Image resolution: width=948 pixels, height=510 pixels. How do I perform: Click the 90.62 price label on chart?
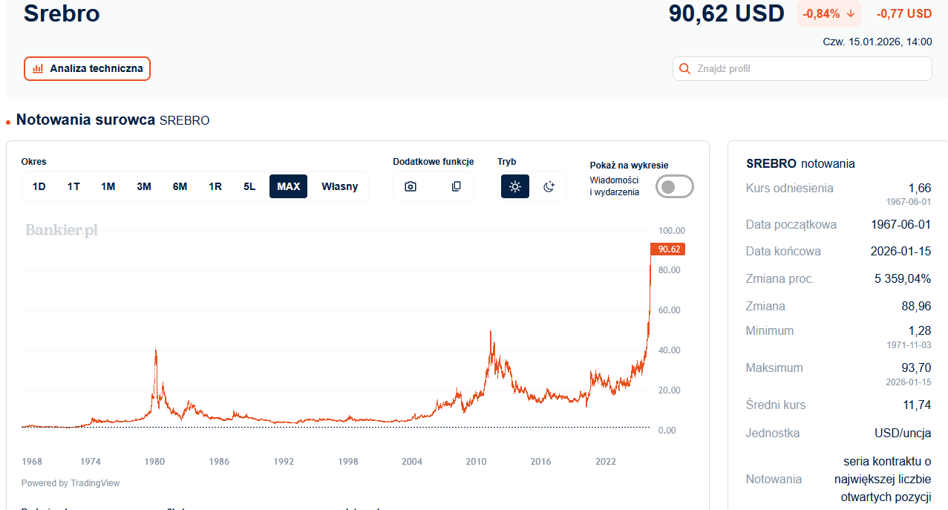coord(668,249)
